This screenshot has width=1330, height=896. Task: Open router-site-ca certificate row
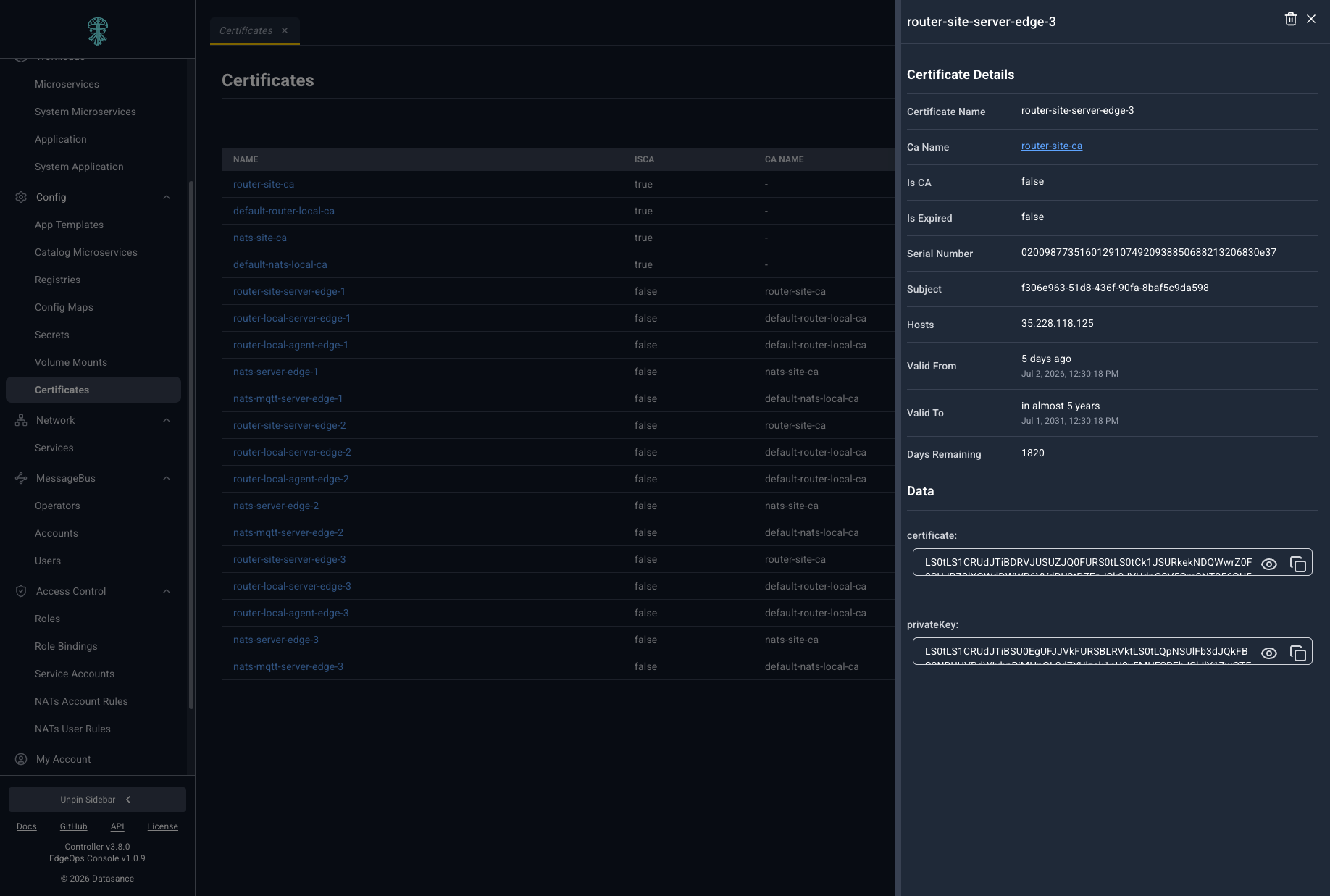(x=264, y=184)
